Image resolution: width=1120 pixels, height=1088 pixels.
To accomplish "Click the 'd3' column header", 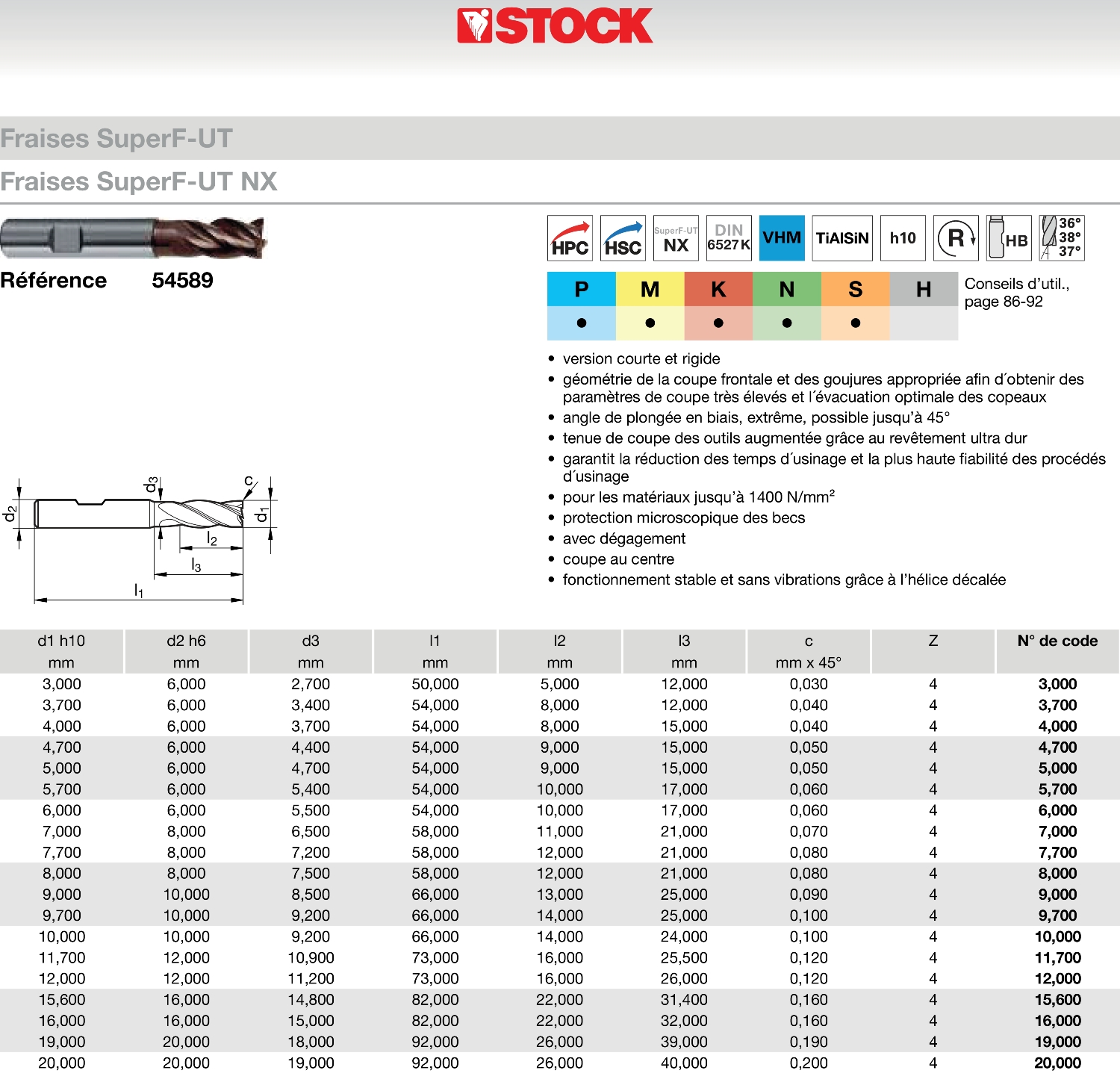I will (311, 651).
